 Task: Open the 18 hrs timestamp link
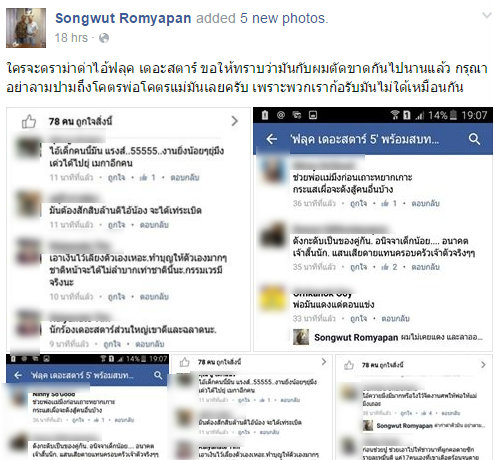[71, 38]
